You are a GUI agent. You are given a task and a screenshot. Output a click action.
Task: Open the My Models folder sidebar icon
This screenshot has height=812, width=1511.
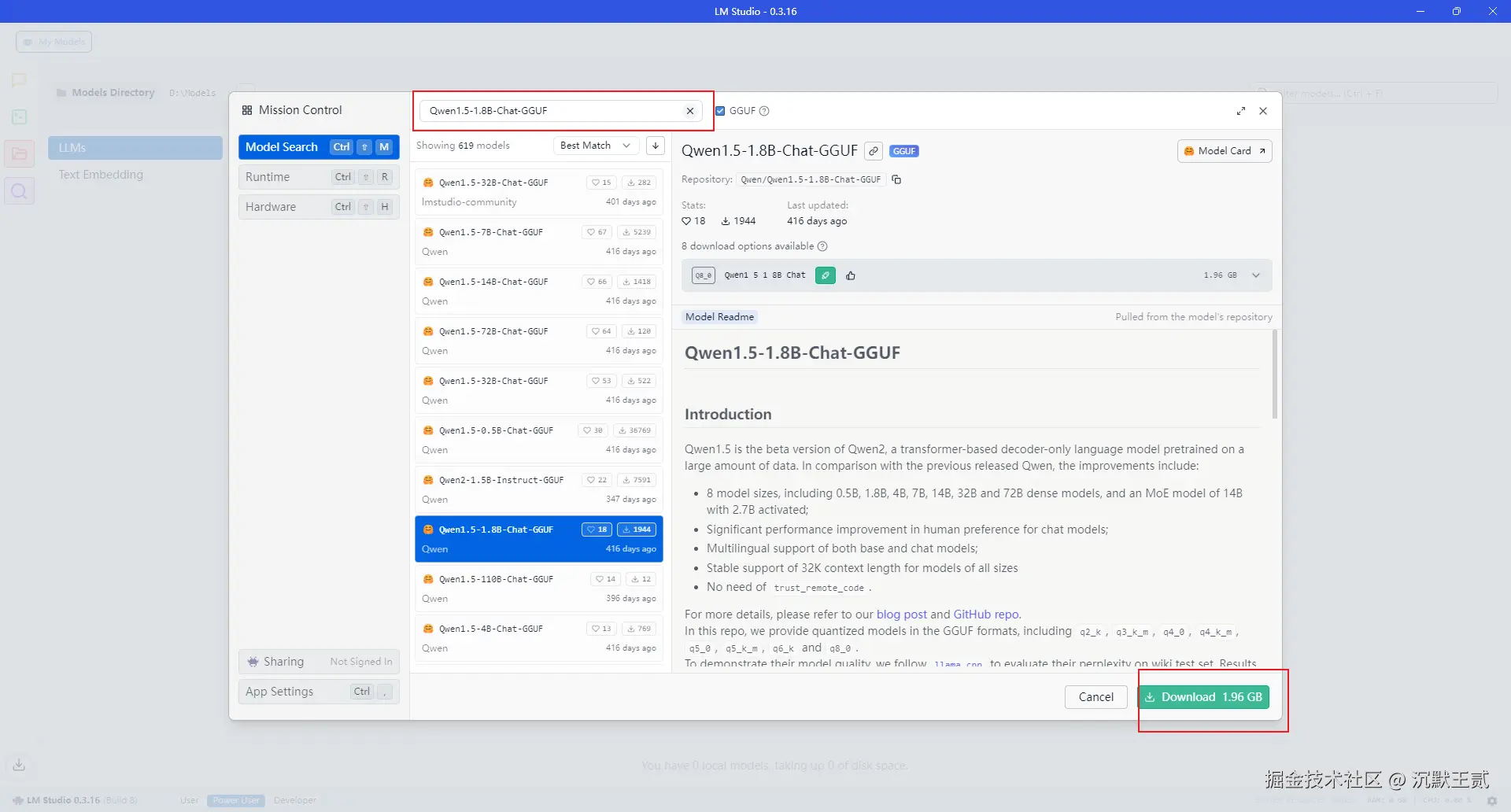(20, 154)
